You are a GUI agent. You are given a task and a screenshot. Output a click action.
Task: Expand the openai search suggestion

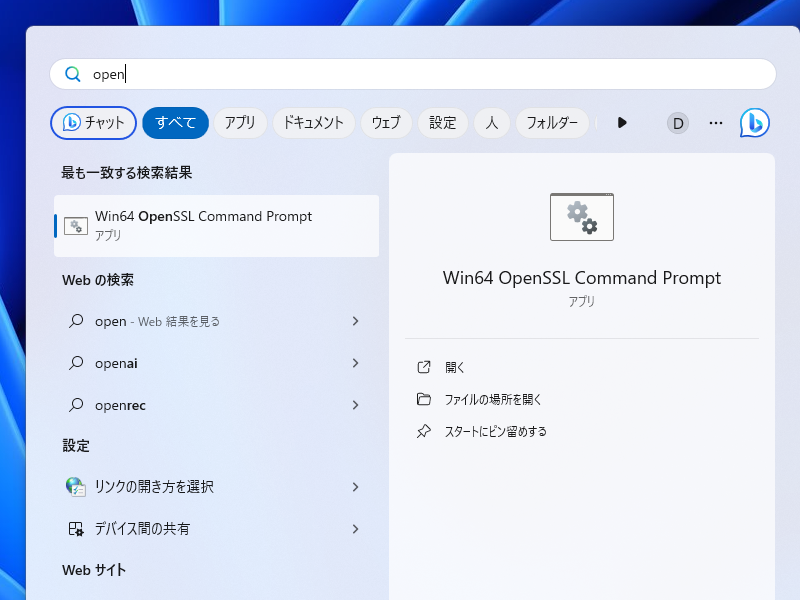355,363
